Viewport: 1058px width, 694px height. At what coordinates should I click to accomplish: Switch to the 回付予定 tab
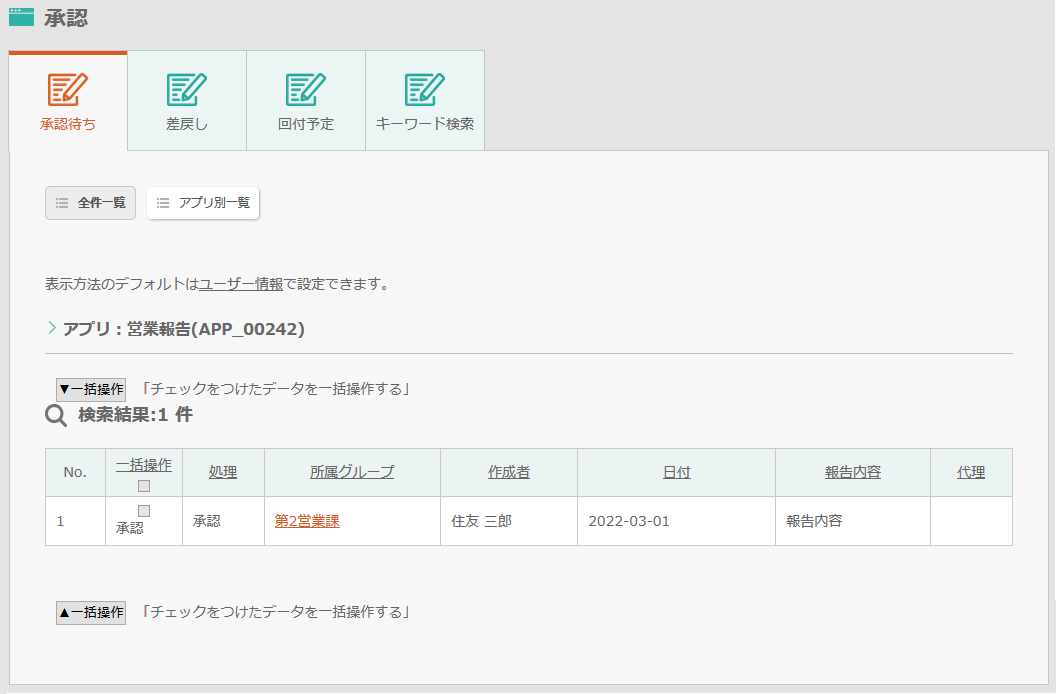click(x=306, y=100)
